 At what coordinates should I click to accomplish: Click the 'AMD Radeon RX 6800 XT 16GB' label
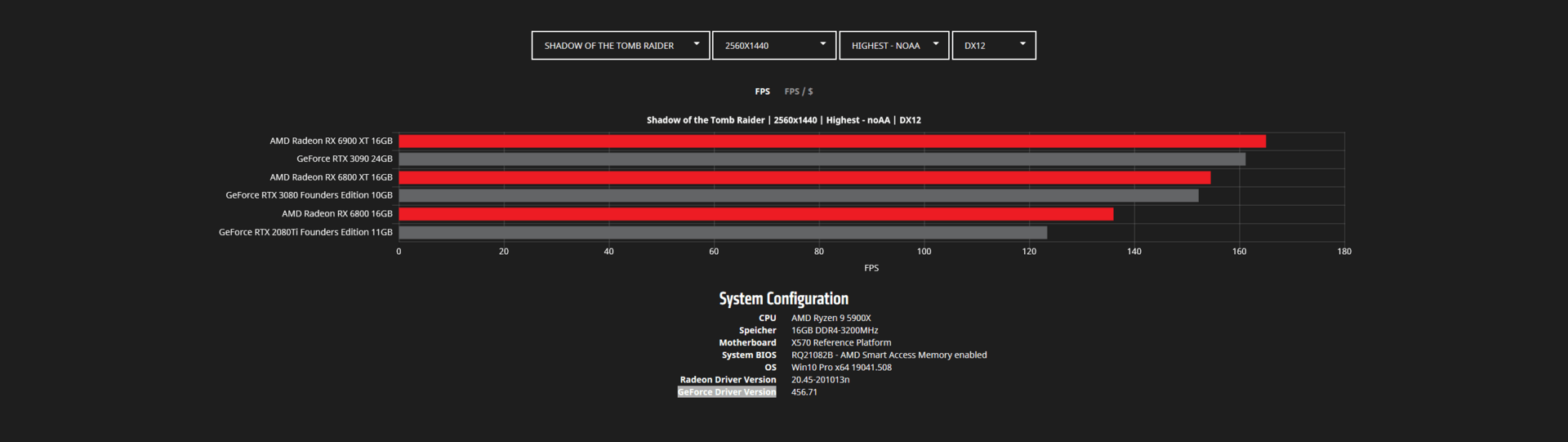click(x=331, y=177)
